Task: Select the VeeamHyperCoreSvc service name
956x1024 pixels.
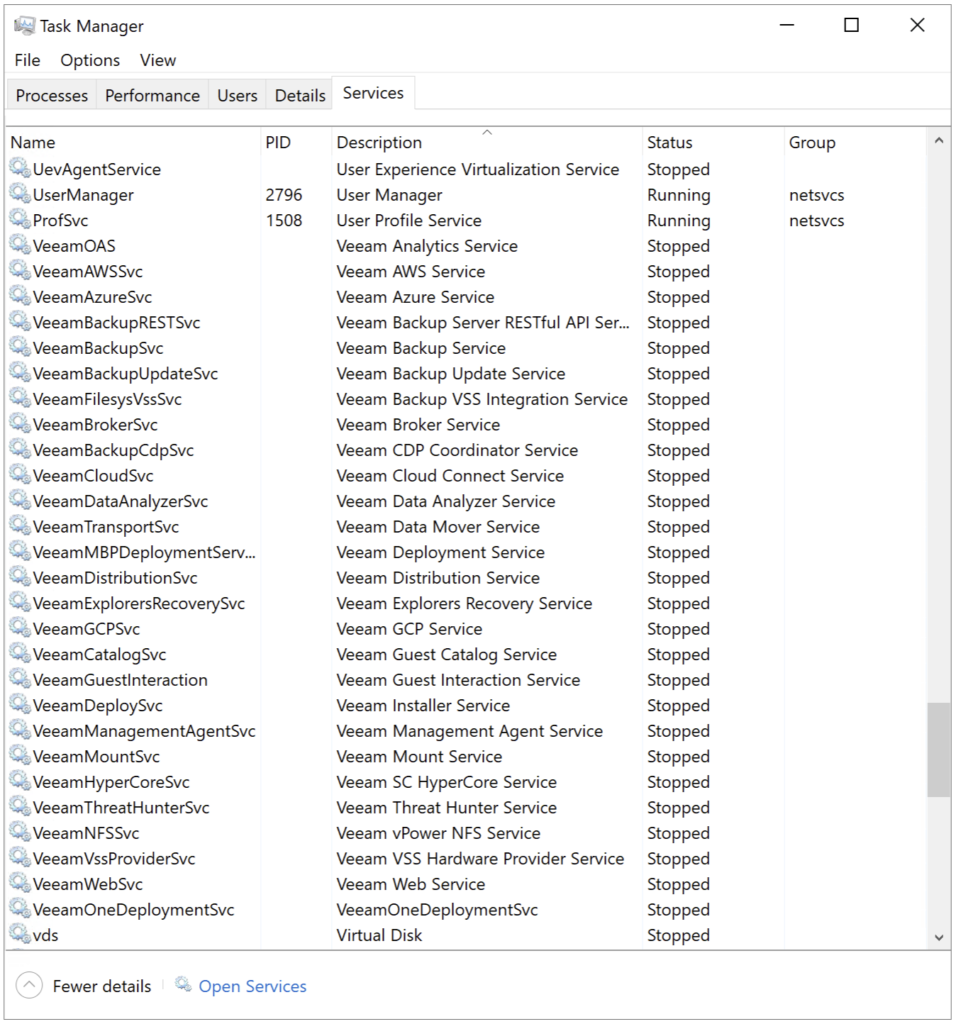Action: tap(111, 782)
